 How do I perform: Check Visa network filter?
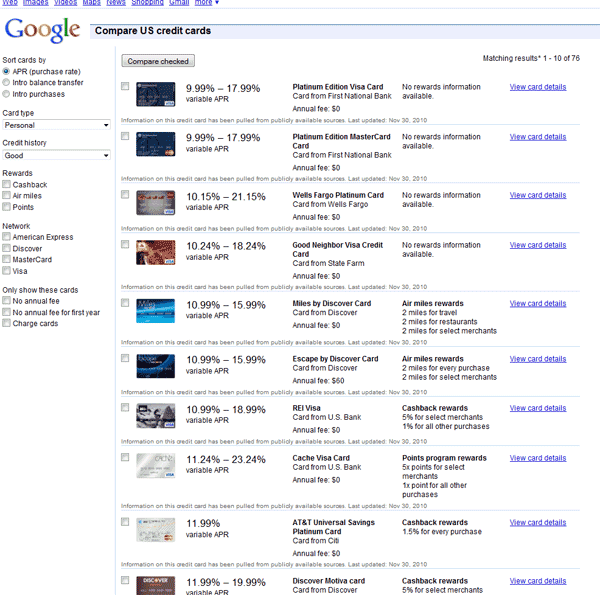pyautogui.click(x=6, y=271)
